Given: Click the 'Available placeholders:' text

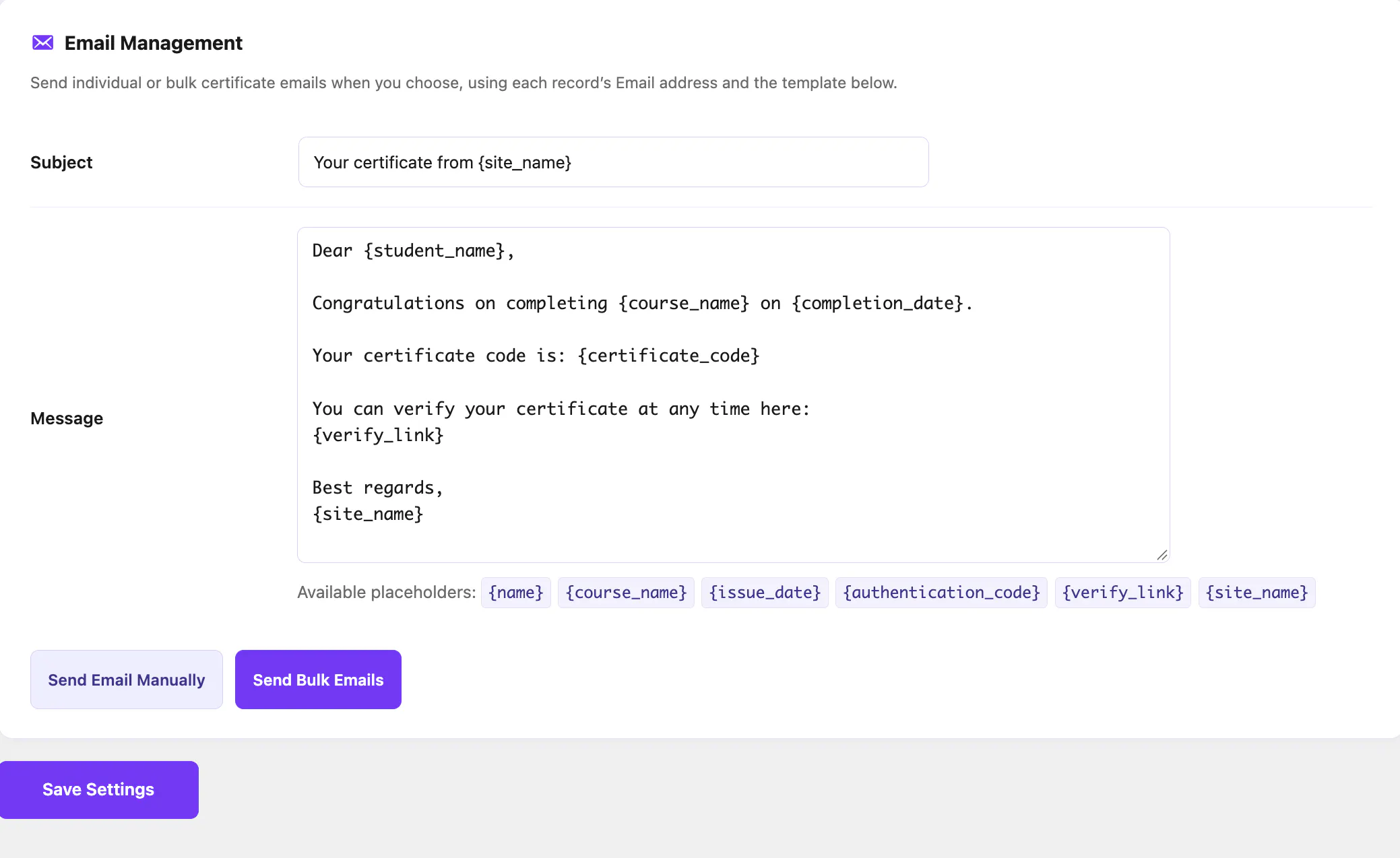Looking at the screenshot, I should [387, 593].
